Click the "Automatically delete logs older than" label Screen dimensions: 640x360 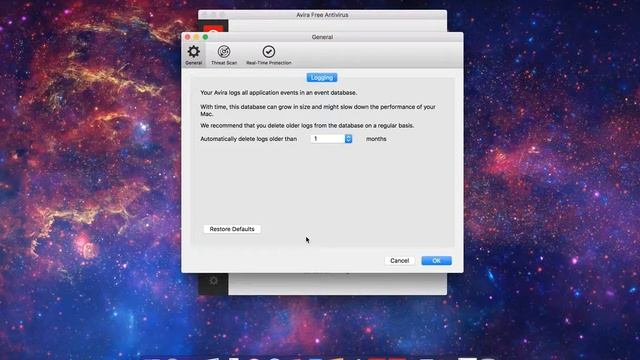coord(249,139)
